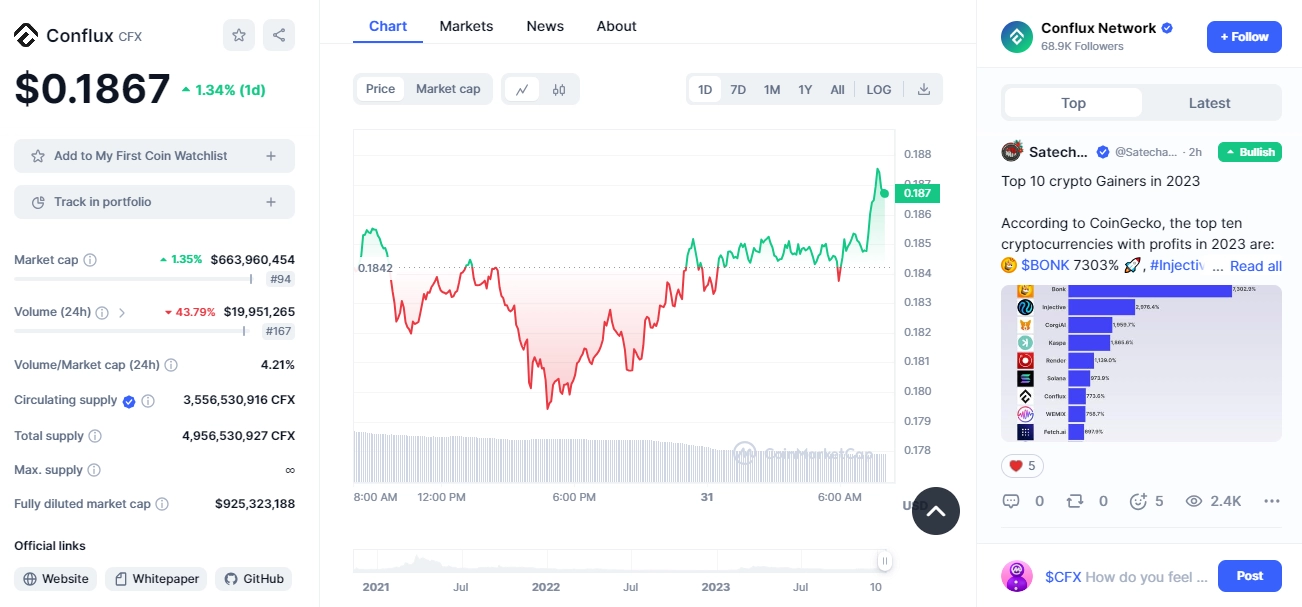Viewport: 1302px width, 607px height.
Task: Switch feed to Latest posts
Action: [1209, 103]
